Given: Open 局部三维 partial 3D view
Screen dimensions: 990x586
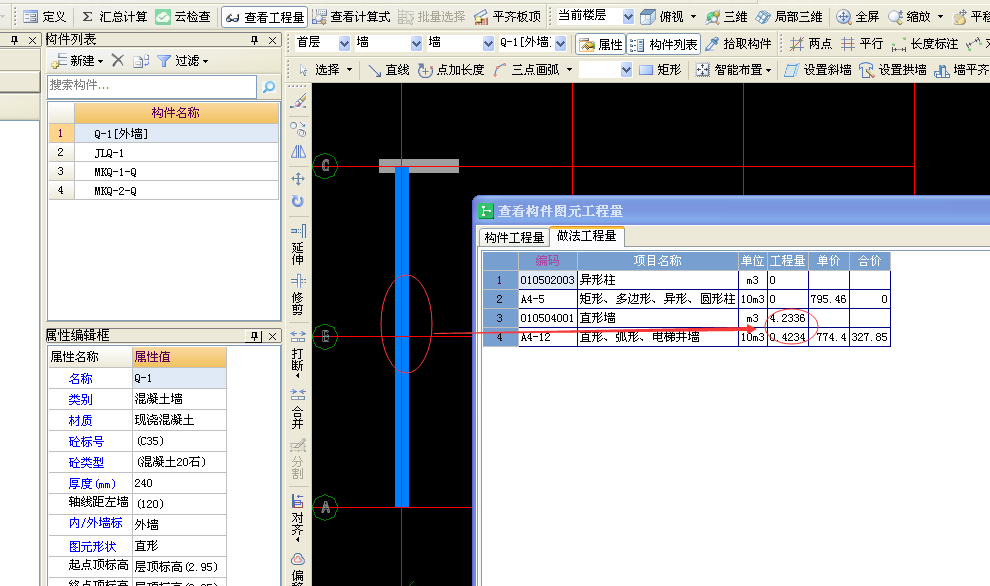Looking at the screenshot, I should (789, 16).
